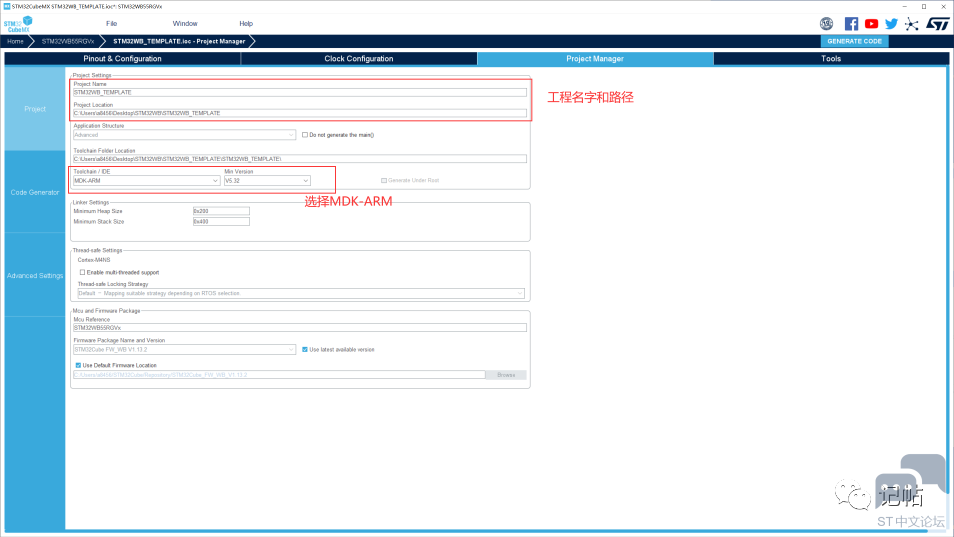The height and width of the screenshot is (537, 954).
Task: Open the YouTube icon link
Action: coord(871,23)
